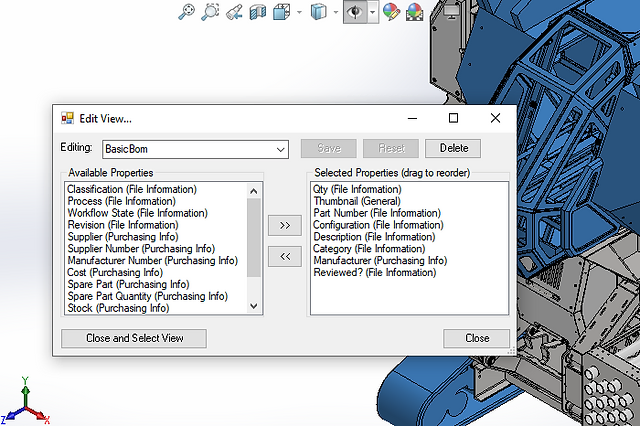Viewport: 640px width, 426px height.
Task: Click the Close button in the dialog
Action: pyautogui.click(x=476, y=338)
